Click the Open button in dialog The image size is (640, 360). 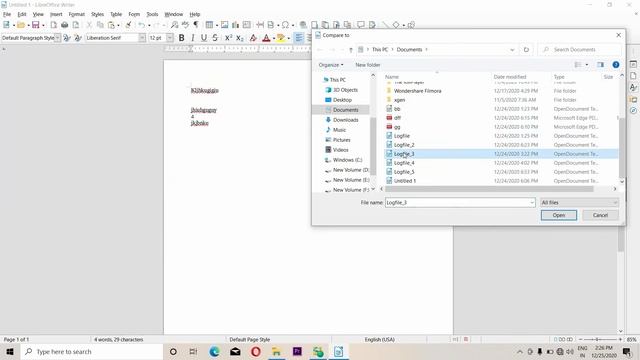[559, 215]
